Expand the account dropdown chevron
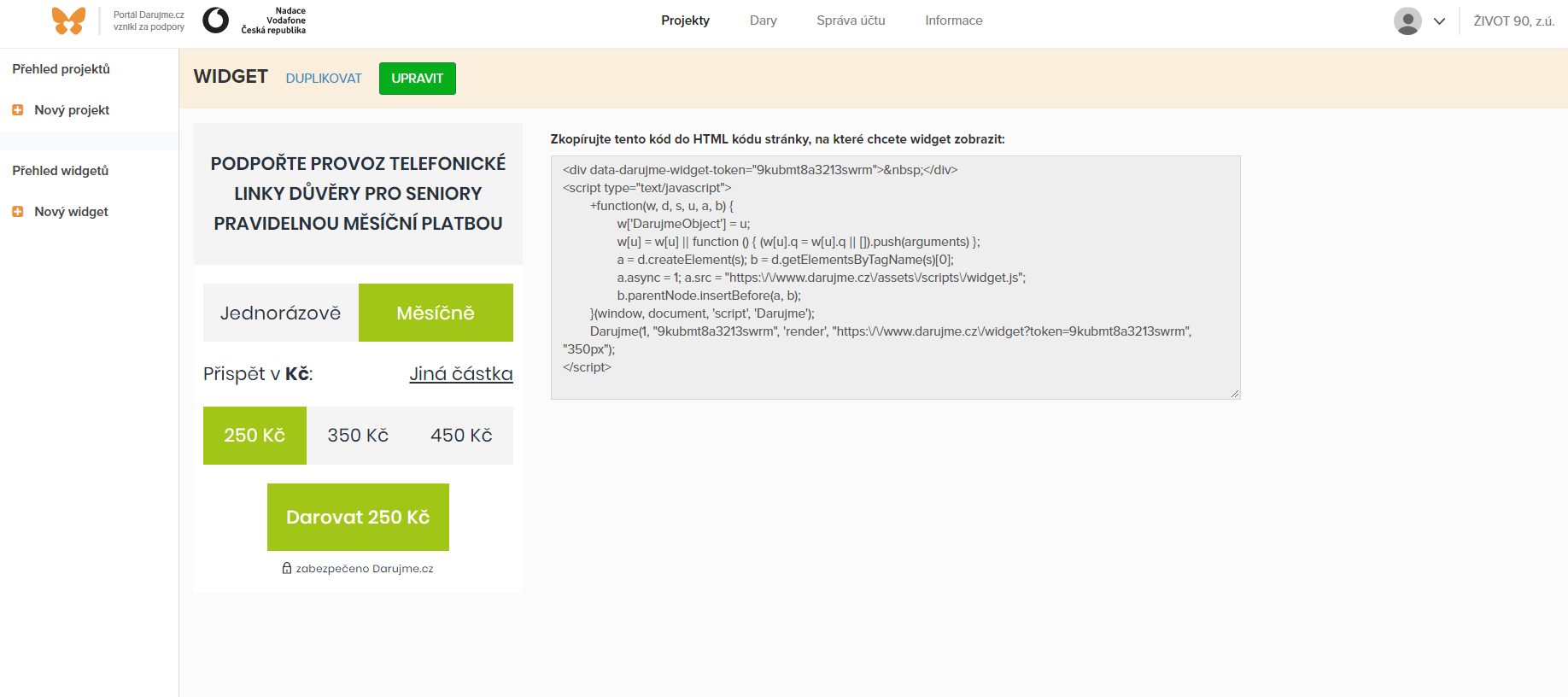This screenshot has height=697, width=1568. pos(1439,21)
